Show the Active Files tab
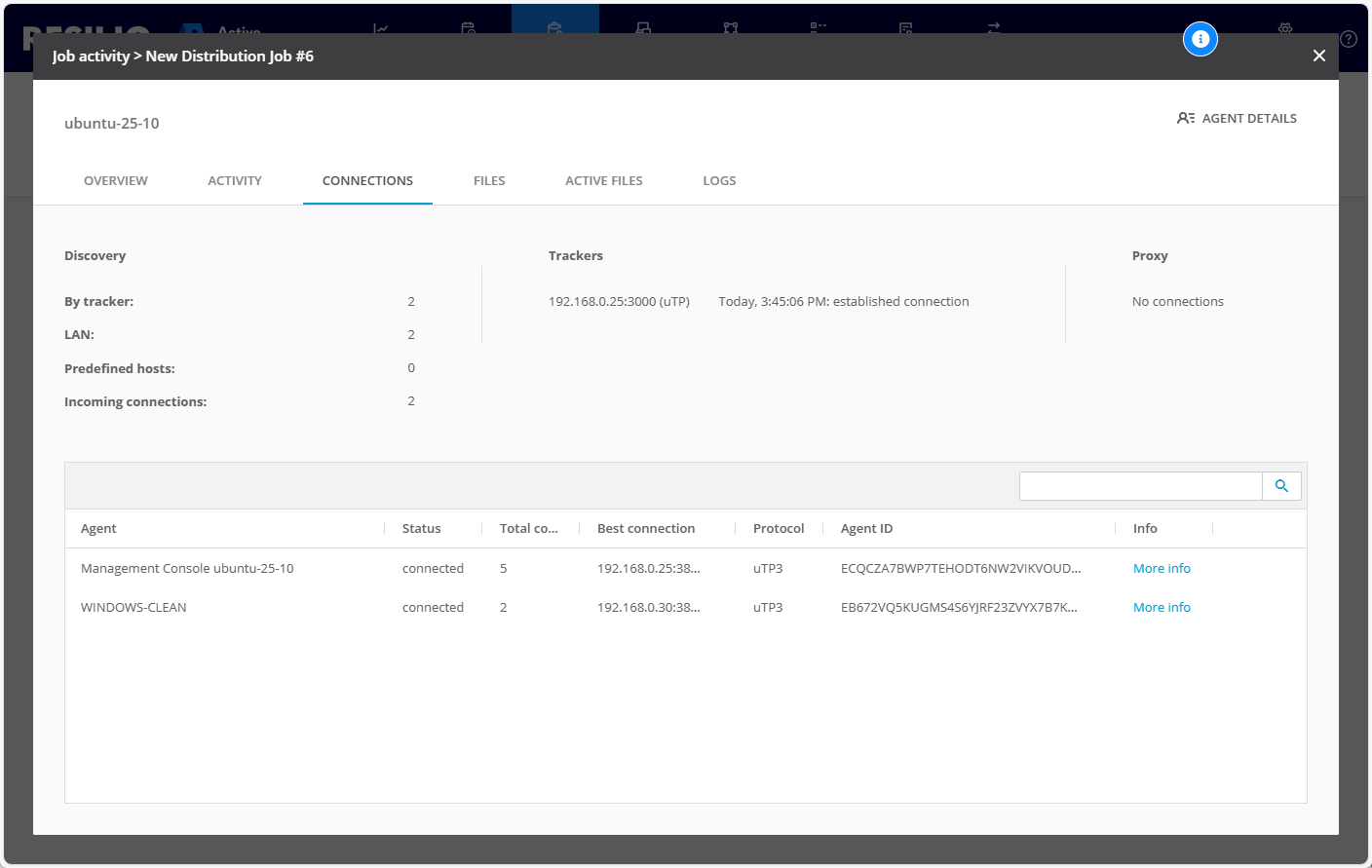 (x=604, y=180)
